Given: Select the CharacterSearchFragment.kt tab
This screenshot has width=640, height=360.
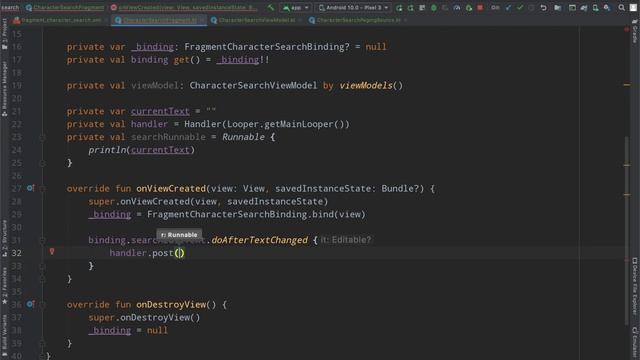Looking at the screenshot, I should [160, 20].
